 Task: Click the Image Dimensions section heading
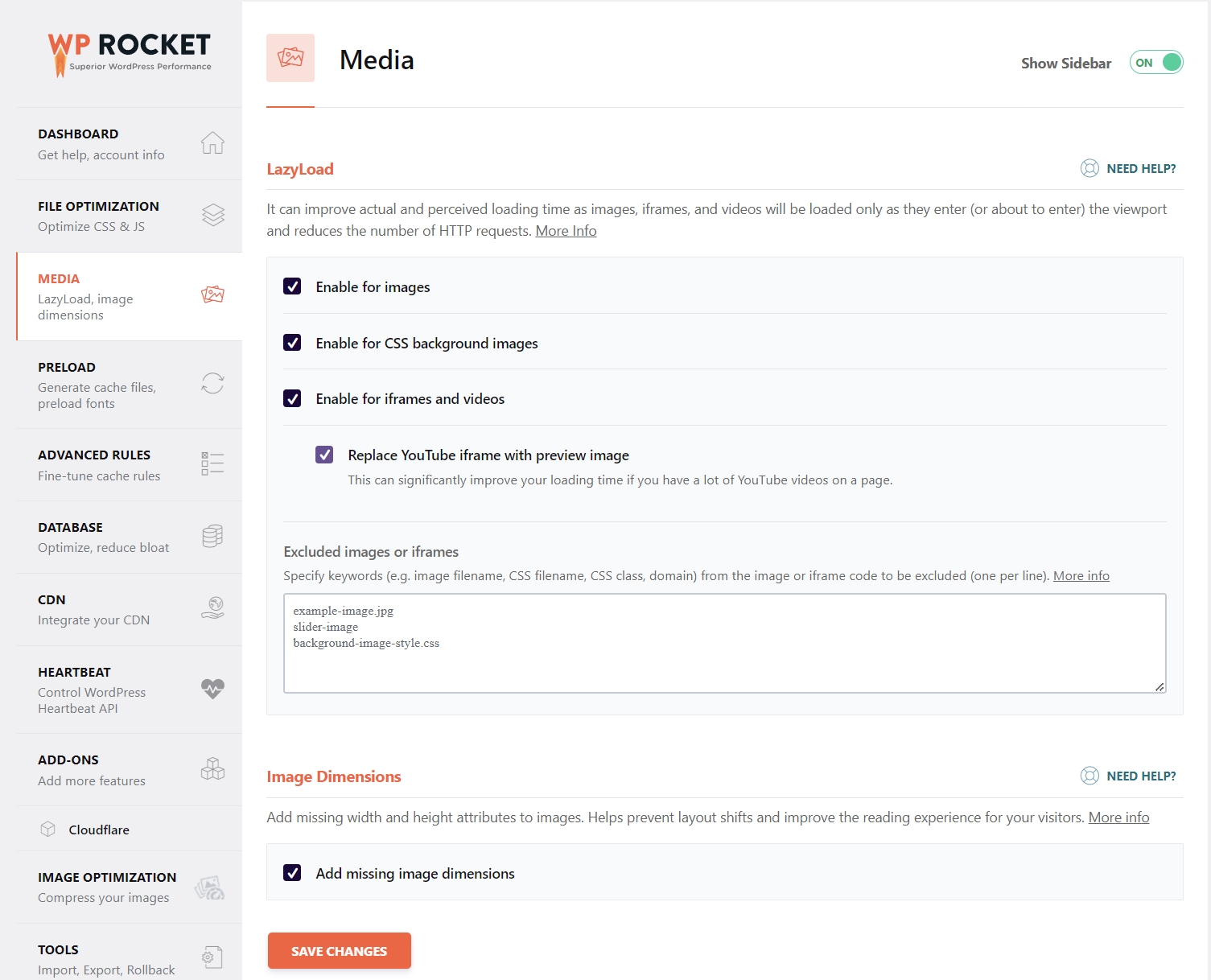coord(334,776)
